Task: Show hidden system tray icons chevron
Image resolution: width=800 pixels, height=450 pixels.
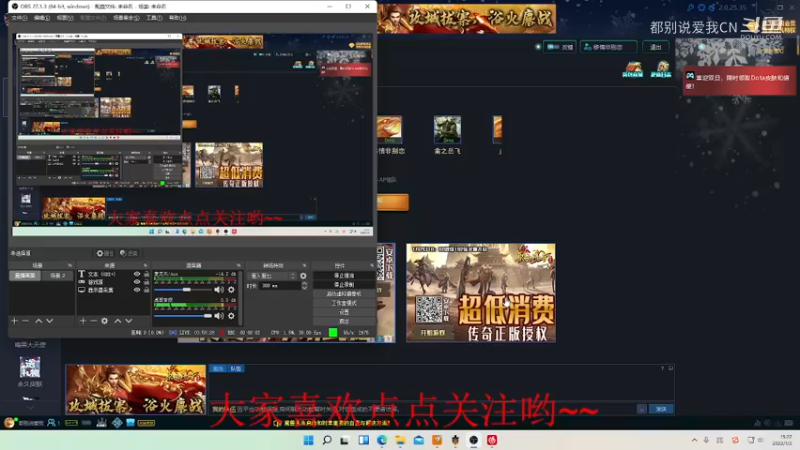Action: point(694,440)
